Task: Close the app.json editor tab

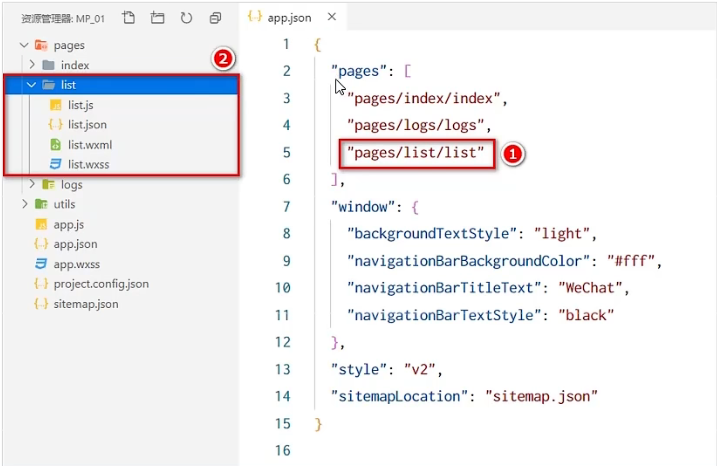Action: coord(332,17)
